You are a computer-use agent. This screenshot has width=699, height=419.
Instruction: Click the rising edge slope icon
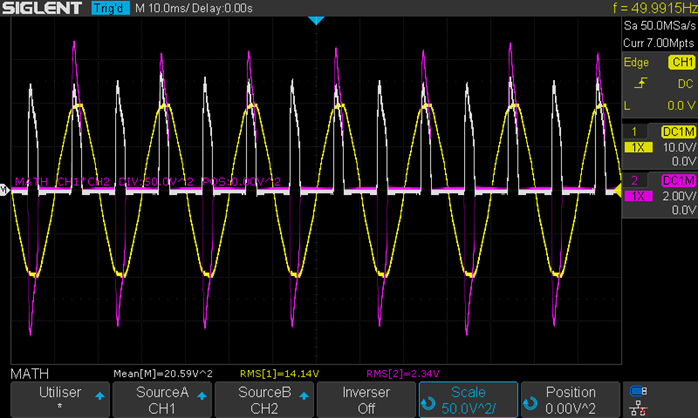[x=641, y=83]
